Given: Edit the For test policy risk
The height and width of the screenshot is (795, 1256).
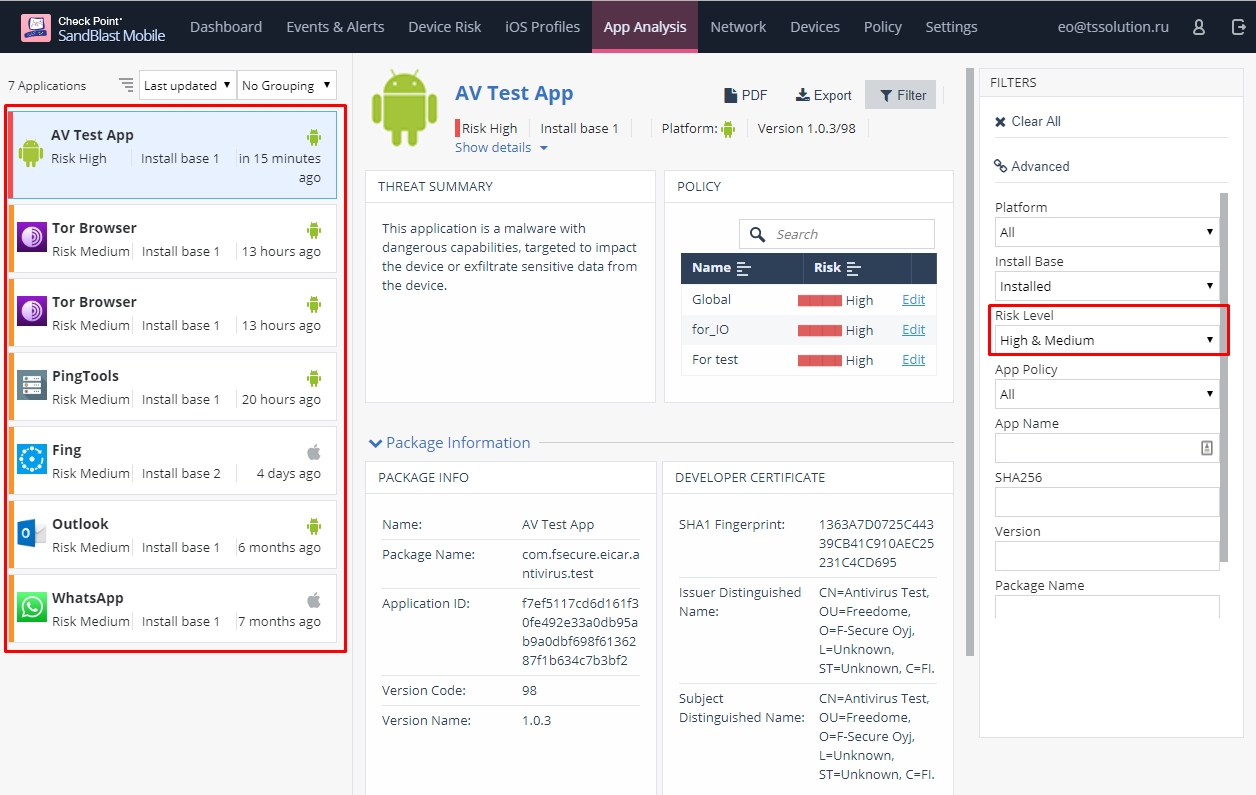Looking at the screenshot, I should tap(913, 359).
